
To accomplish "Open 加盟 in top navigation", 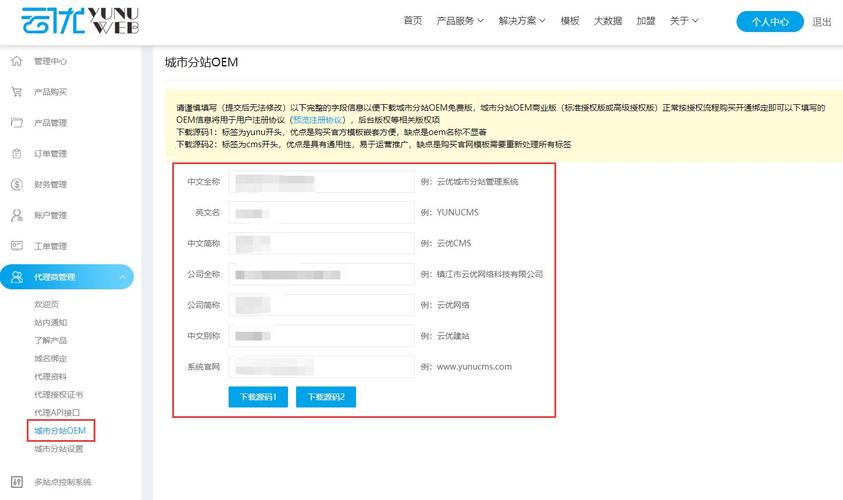I will click(x=646, y=20).
